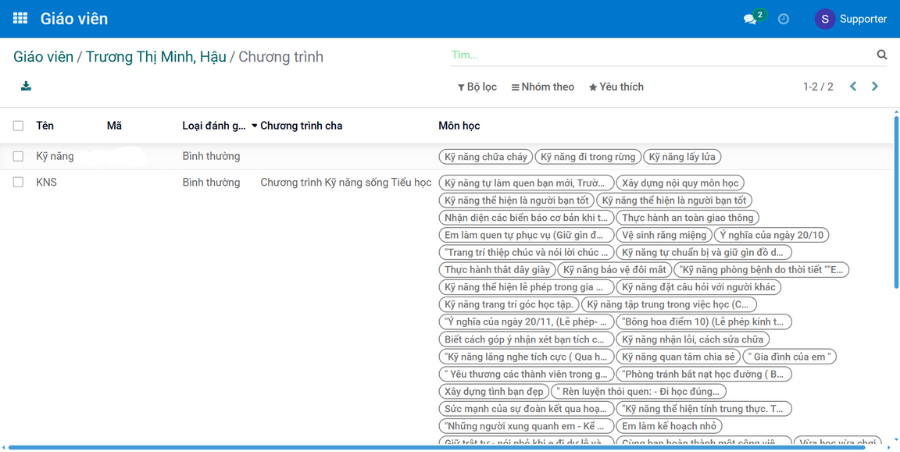
Task: Open the Yêu thích favorites dropdown
Action: 616,87
